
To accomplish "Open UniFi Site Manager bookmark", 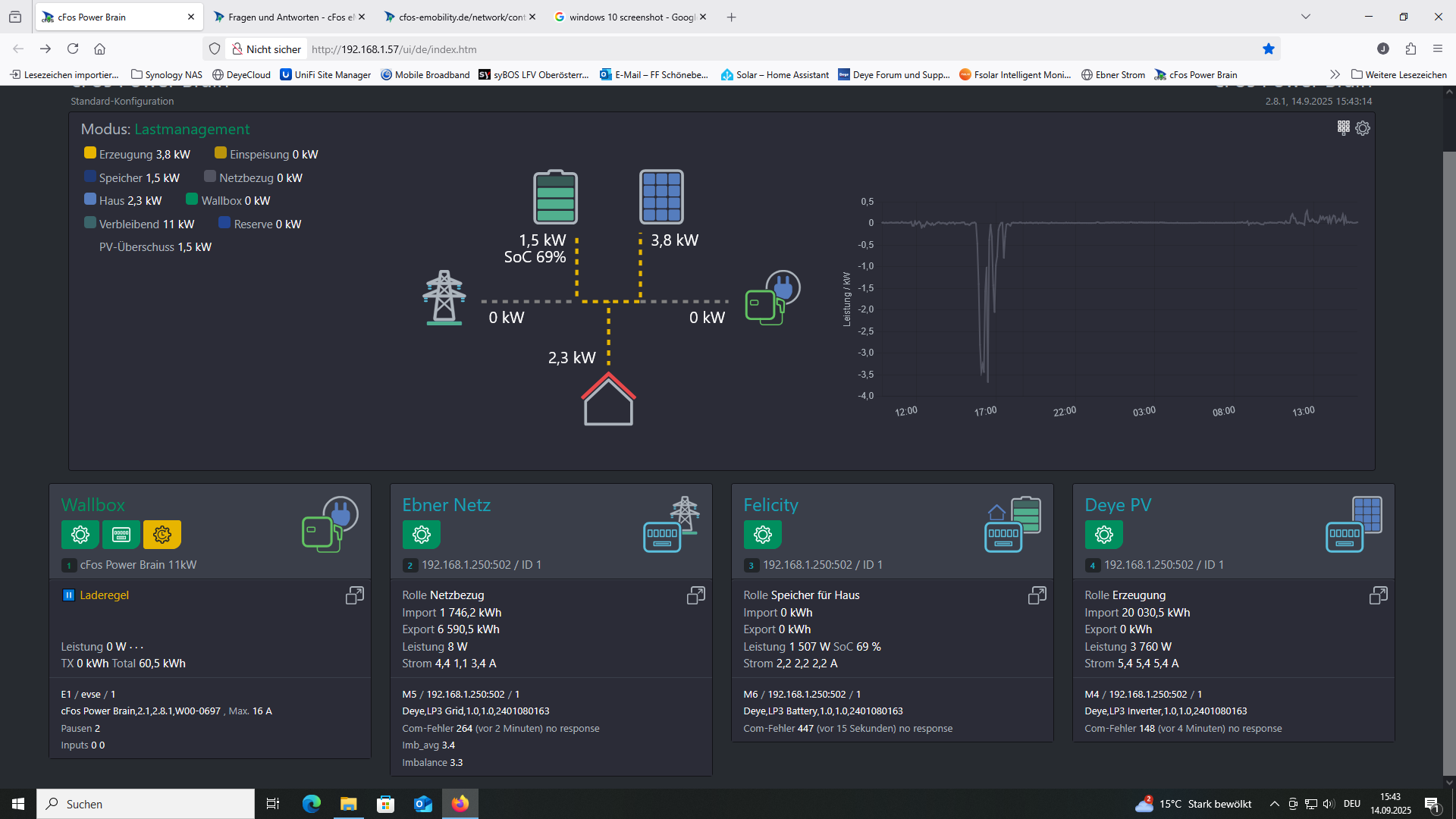I will pos(325,74).
